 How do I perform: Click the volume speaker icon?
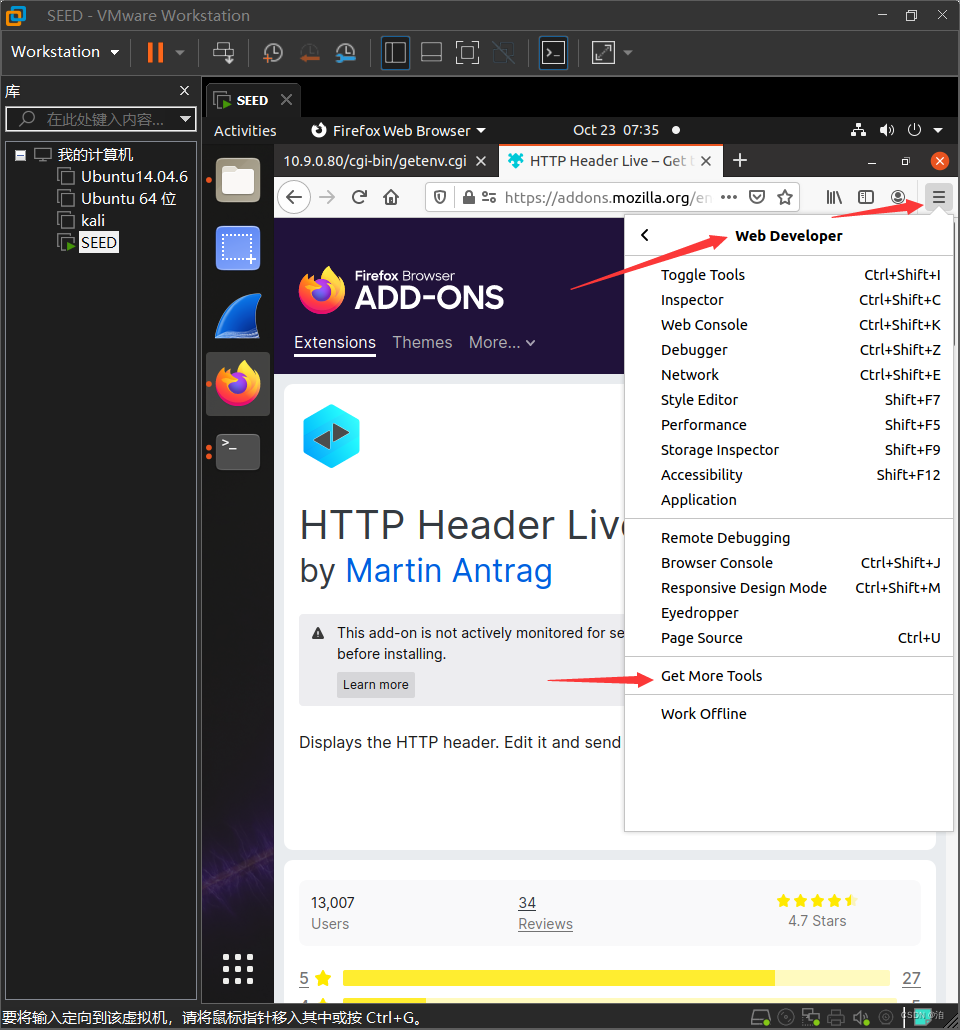(x=887, y=130)
